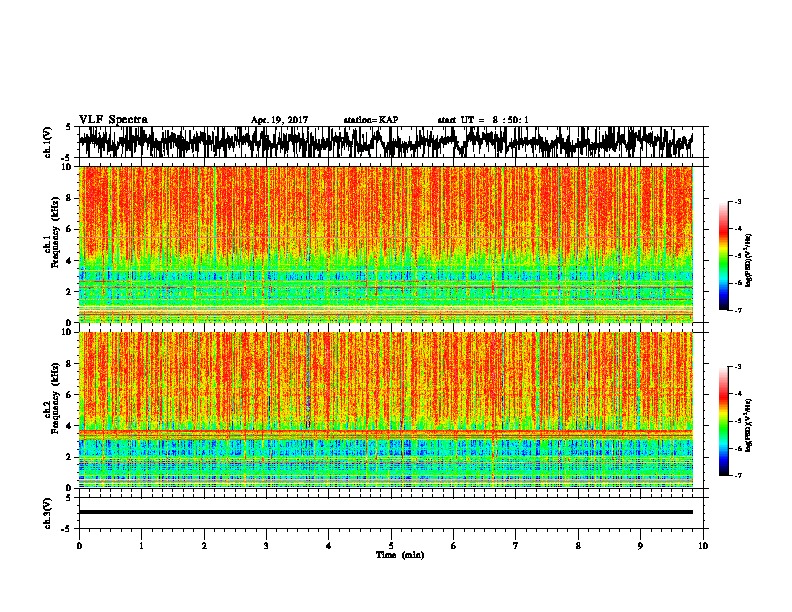Click time axis tick label "6"

coord(454,546)
